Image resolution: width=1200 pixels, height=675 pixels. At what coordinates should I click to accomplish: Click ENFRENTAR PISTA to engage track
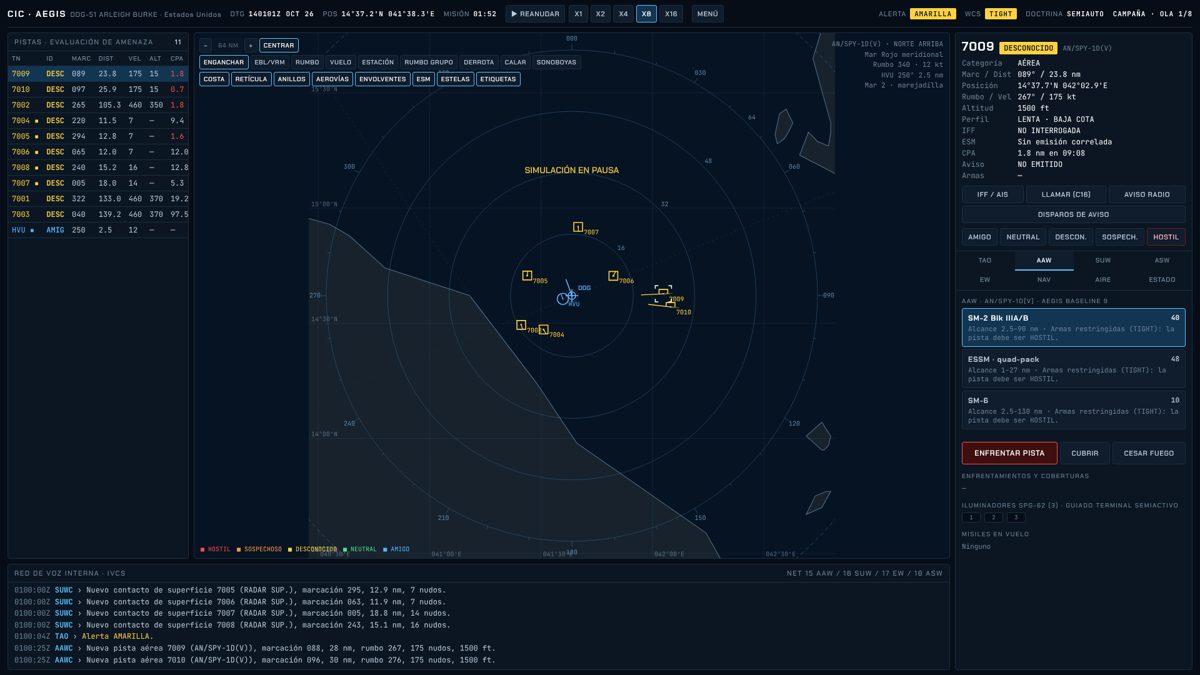pos(1009,453)
